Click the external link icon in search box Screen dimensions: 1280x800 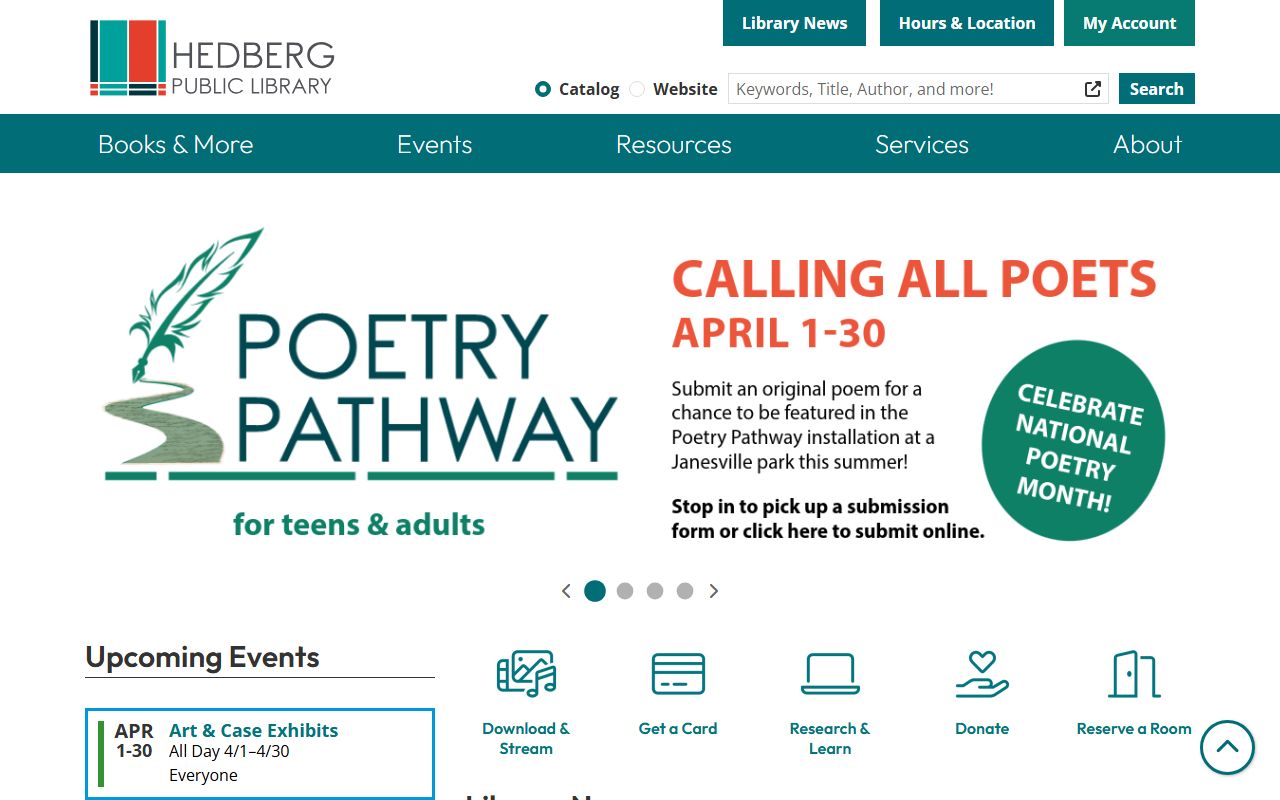point(1093,89)
